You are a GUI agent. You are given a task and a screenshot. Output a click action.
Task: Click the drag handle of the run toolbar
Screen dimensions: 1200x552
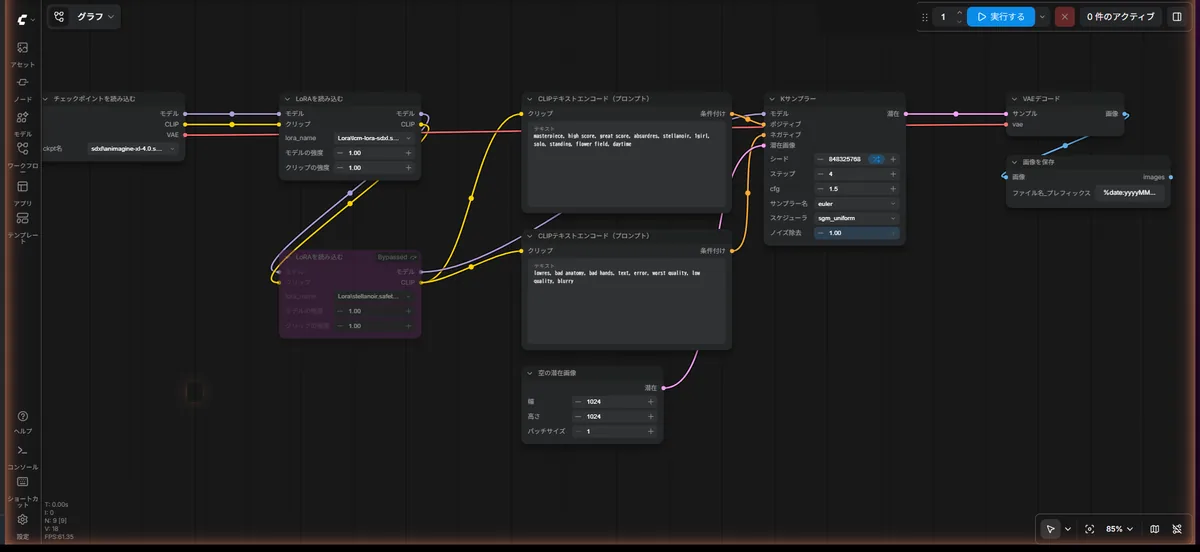click(x=924, y=17)
